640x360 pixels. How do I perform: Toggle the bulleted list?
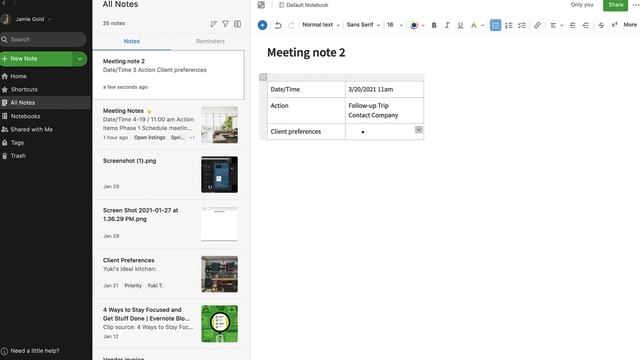click(x=495, y=25)
